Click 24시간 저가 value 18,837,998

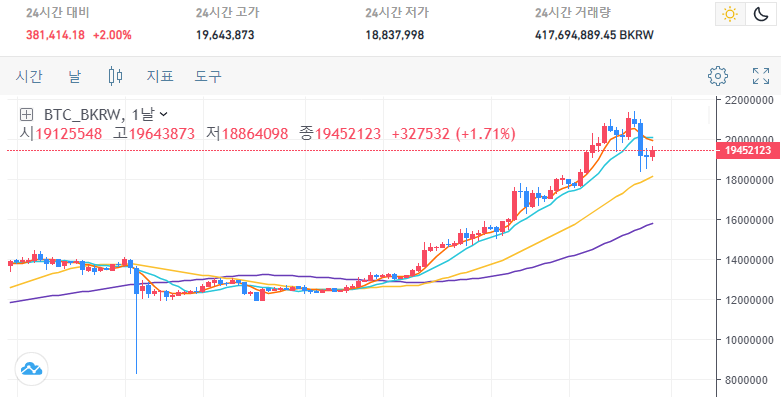394,35
